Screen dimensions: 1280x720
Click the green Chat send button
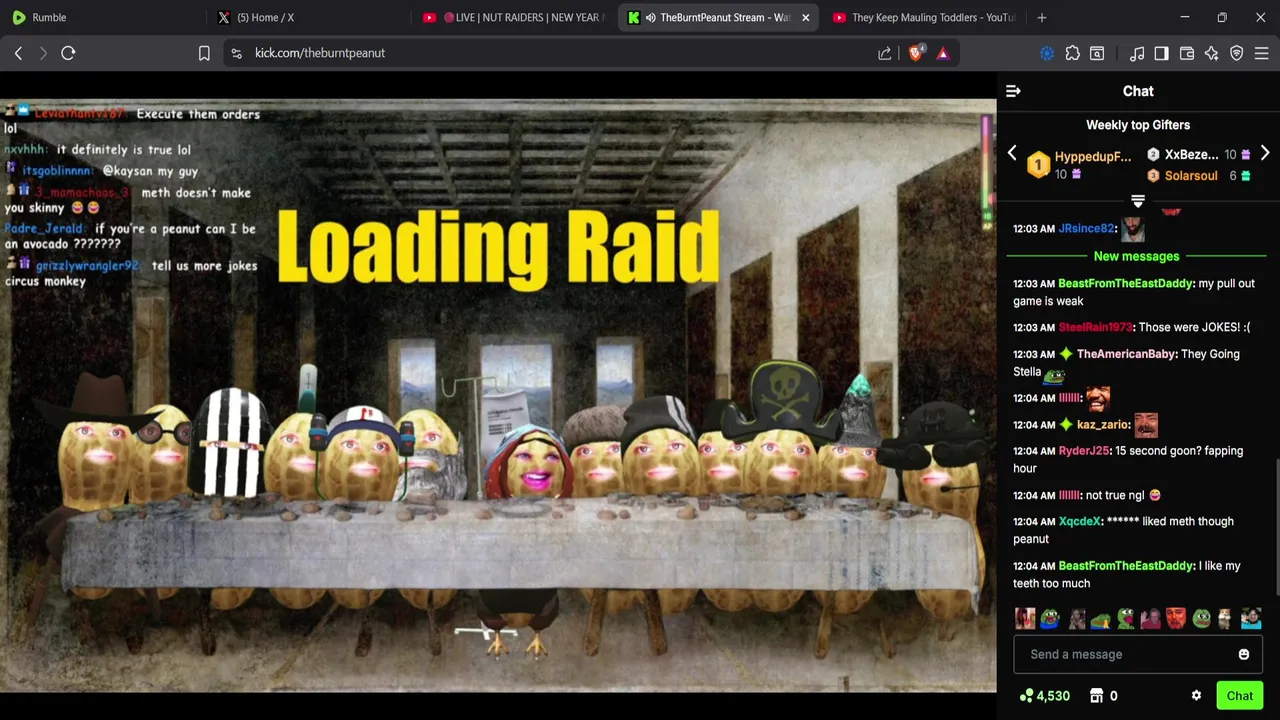click(x=1240, y=696)
